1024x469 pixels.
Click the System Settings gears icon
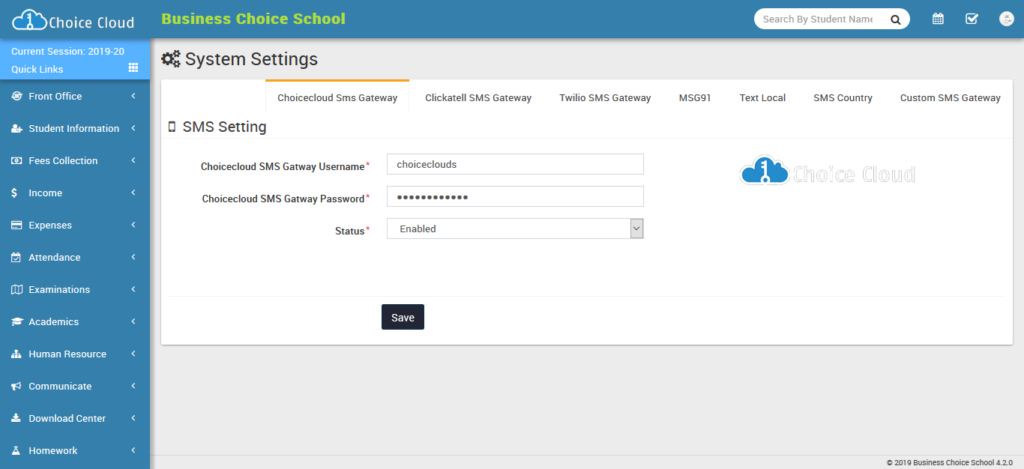tap(171, 59)
